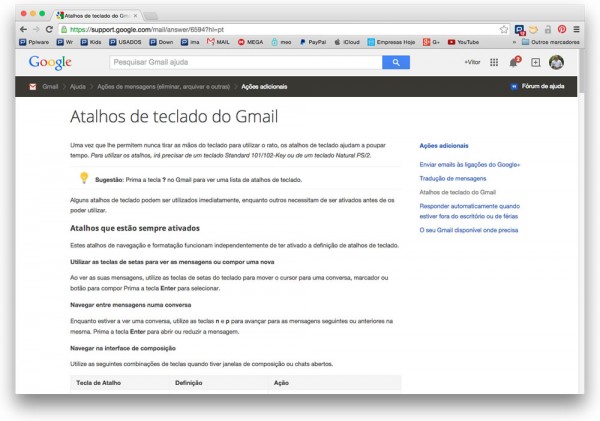Screen dimensions: 600x421
Task: Click the Gmail envelope icon in the breadcrumb
Action: pyautogui.click(x=33, y=87)
